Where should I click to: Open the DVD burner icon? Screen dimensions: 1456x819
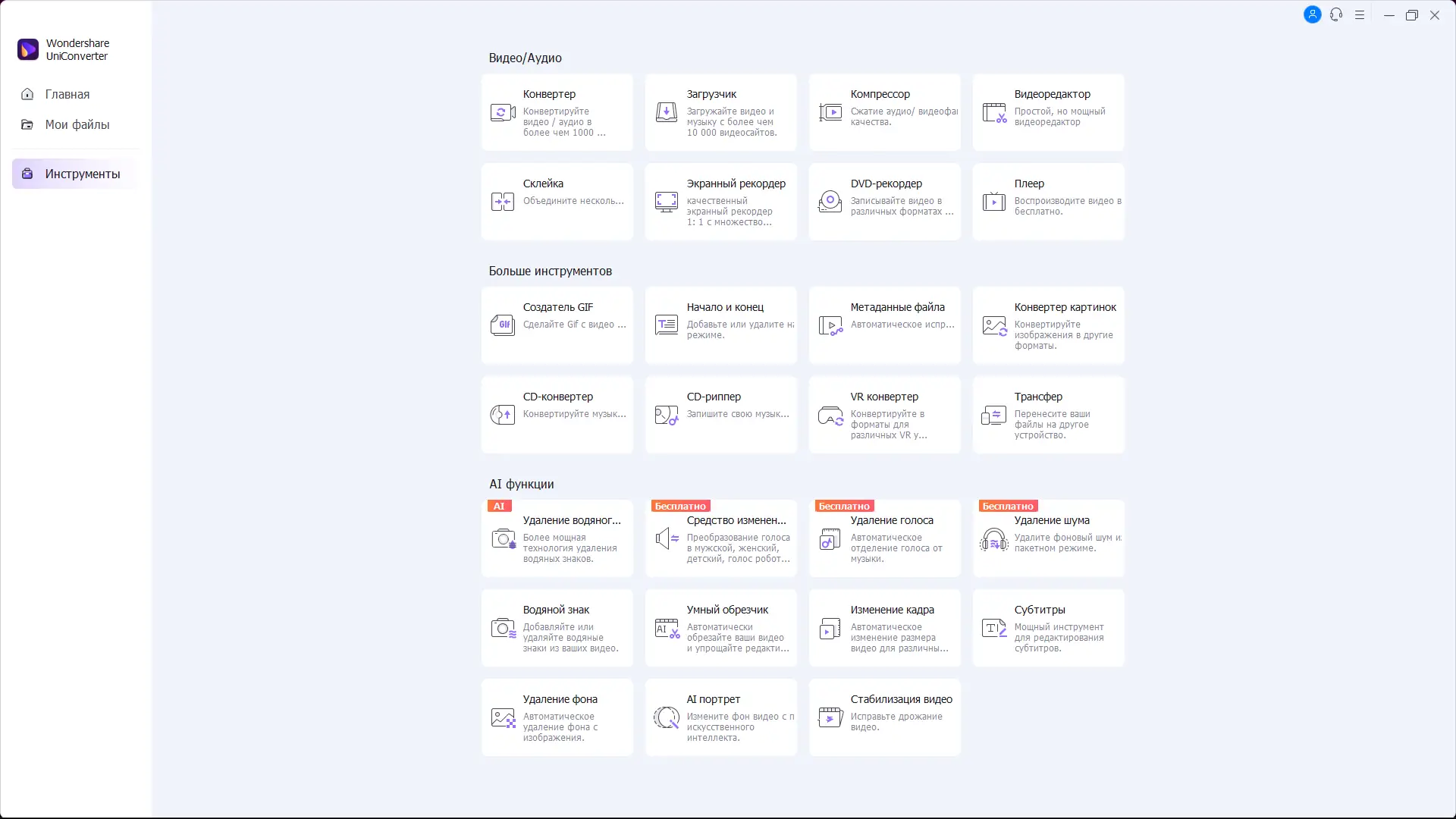click(830, 202)
